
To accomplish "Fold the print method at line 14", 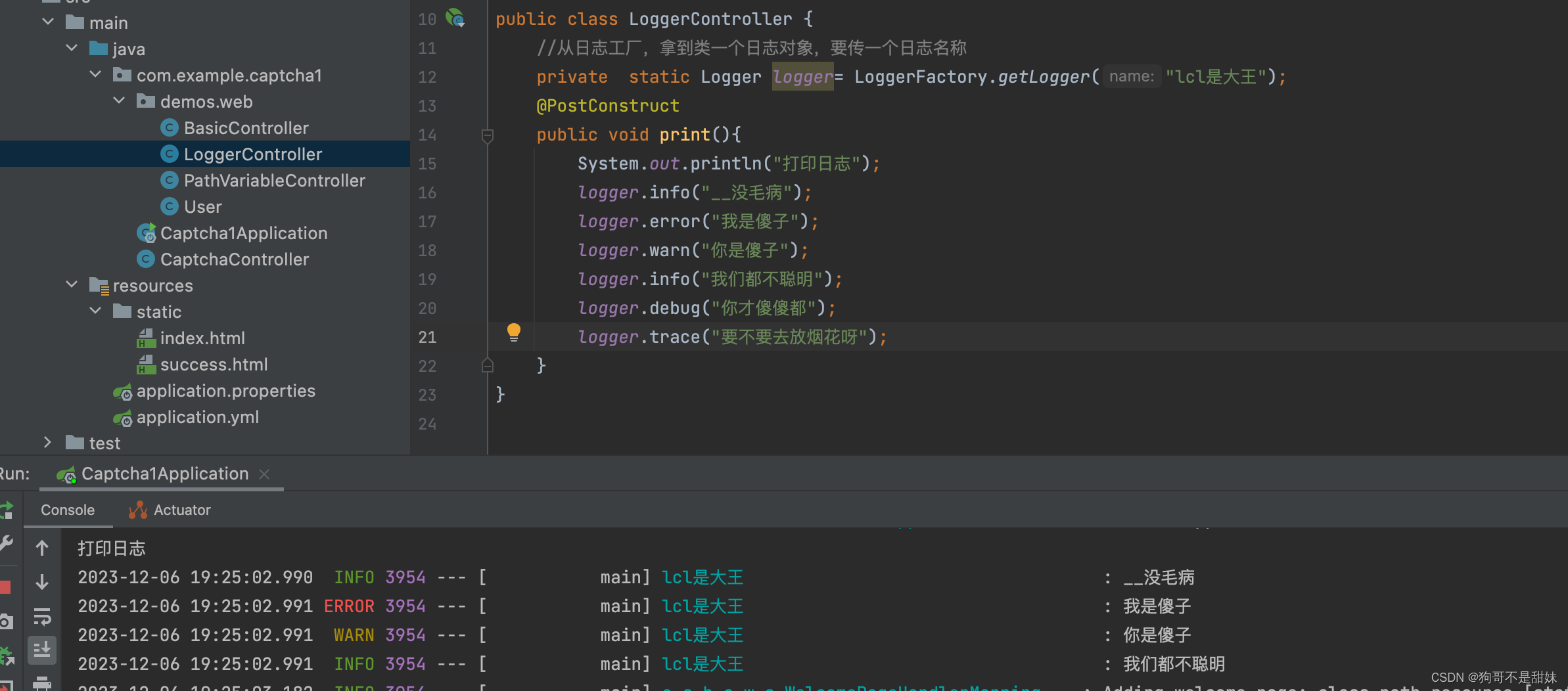I will pyautogui.click(x=488, y=135).
